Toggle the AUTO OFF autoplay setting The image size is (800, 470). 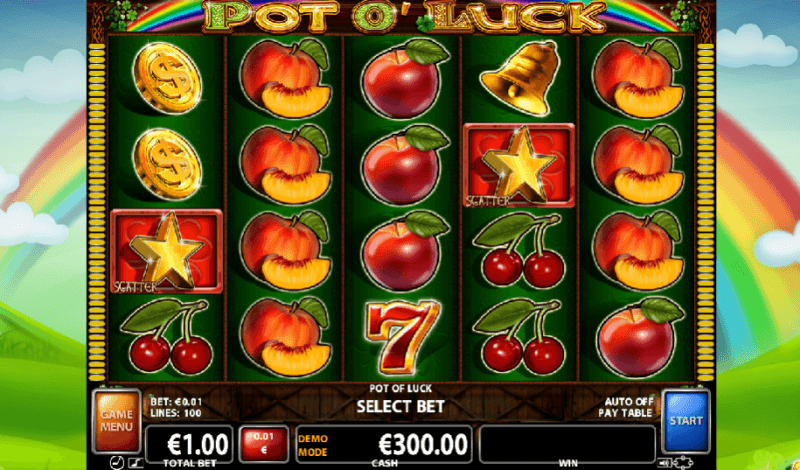pos(628,402)
